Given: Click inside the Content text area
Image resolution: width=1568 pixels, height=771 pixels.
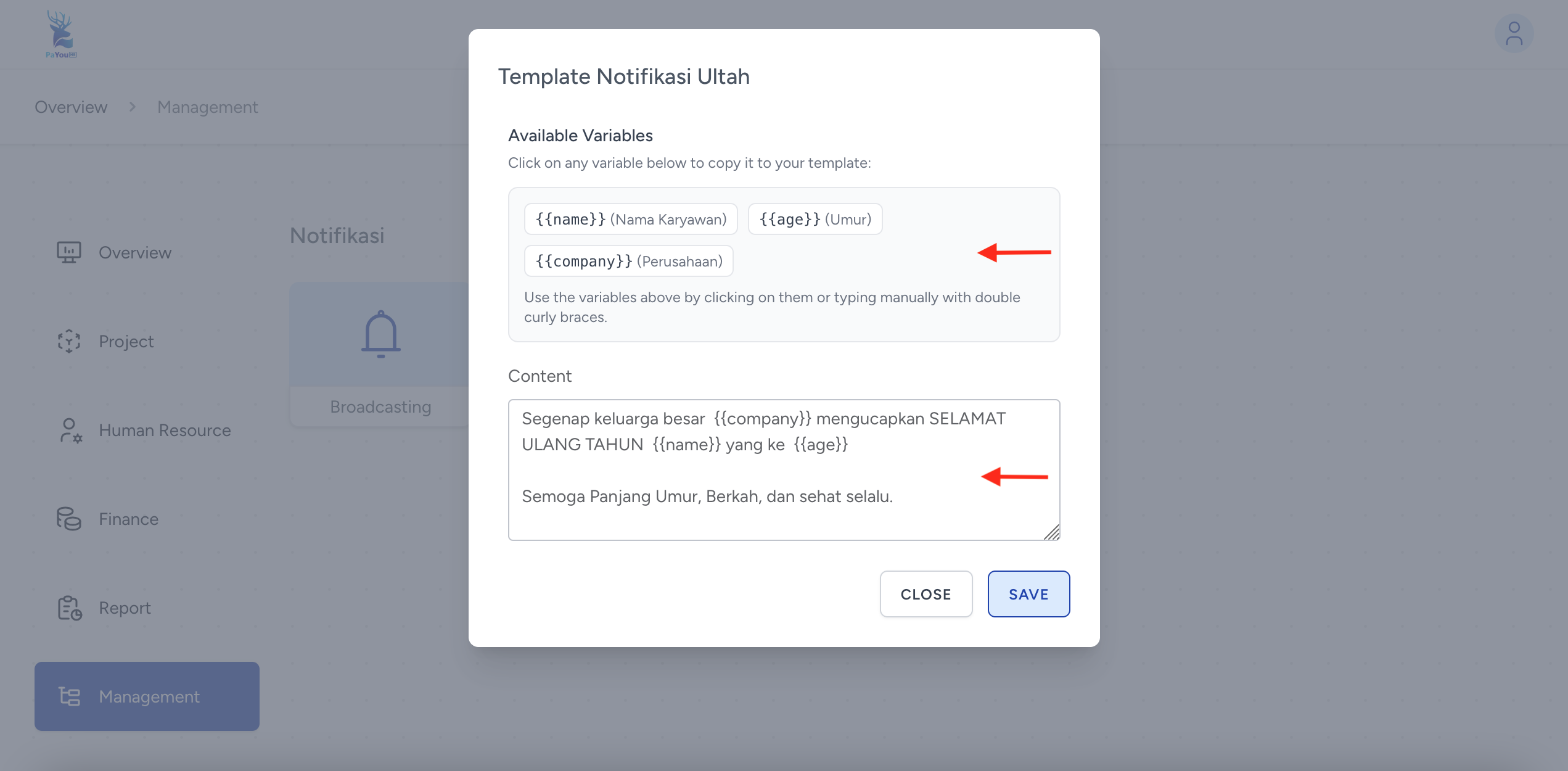Looking at the screenshot, I should tap(783, 469).
